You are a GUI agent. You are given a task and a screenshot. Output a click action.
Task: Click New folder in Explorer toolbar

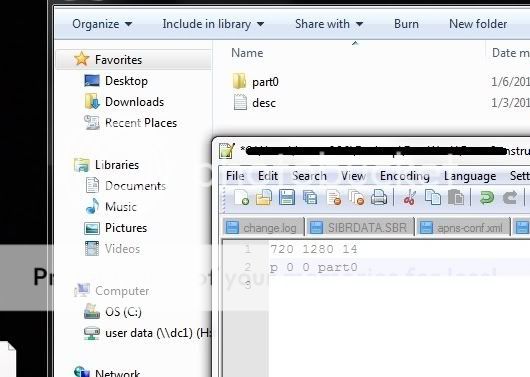[x=478, y=24]
